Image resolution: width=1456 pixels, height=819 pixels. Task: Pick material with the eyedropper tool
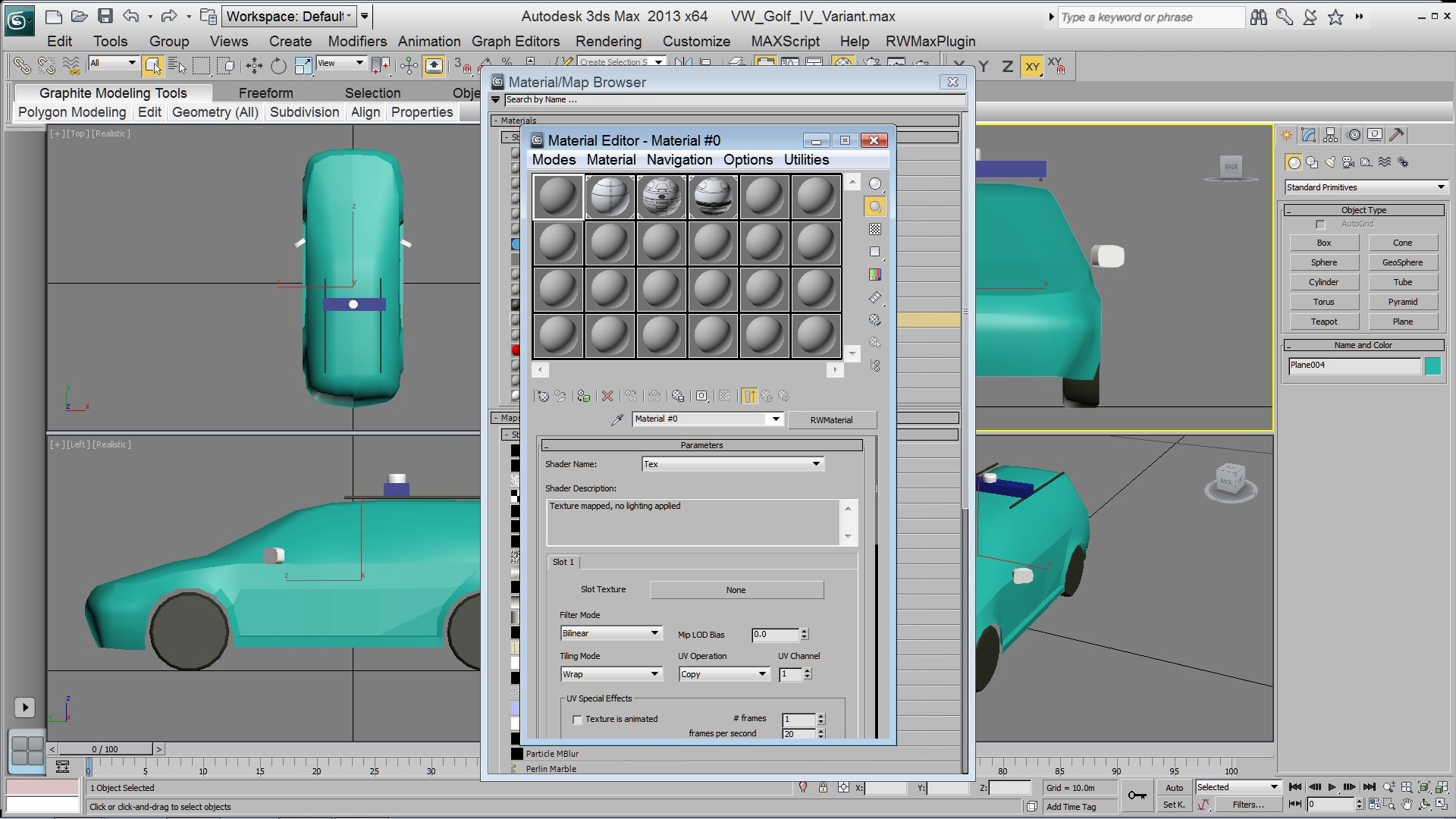point(617,419)
